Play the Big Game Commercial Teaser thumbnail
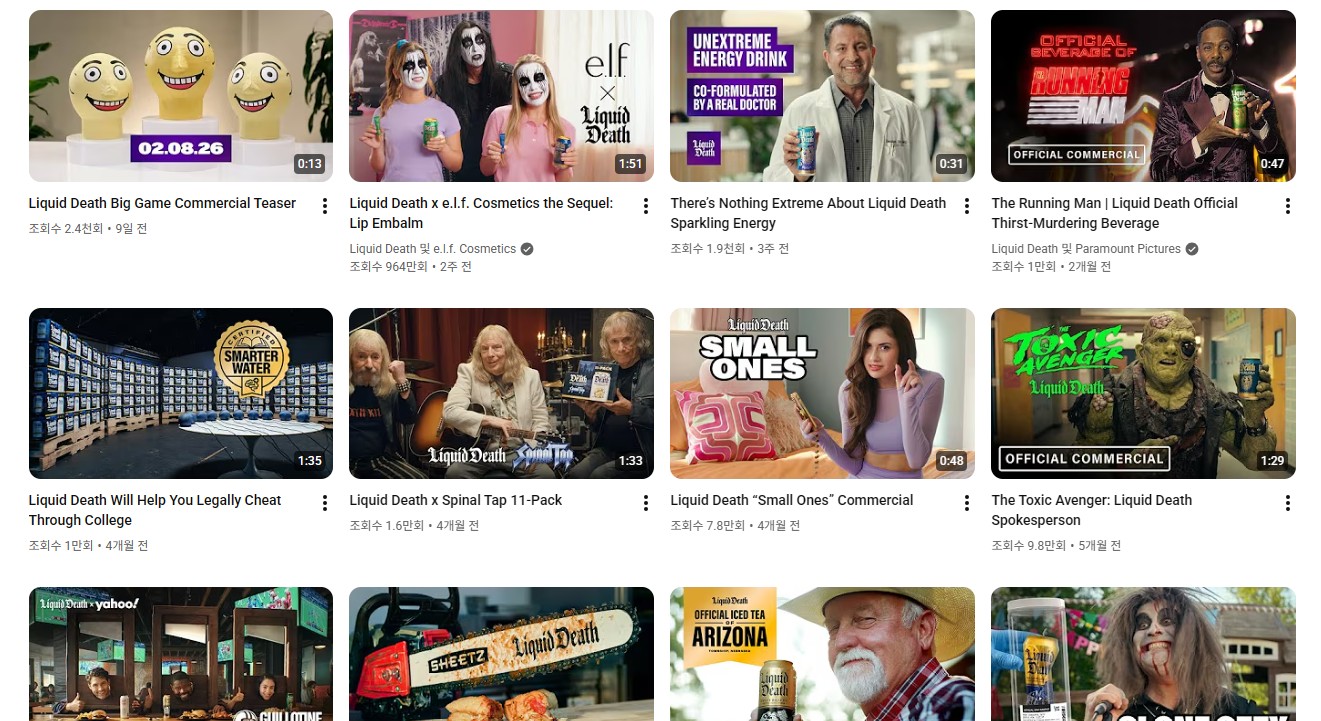Viewport: 1321px width, 721px height. (x=180, y=96)
